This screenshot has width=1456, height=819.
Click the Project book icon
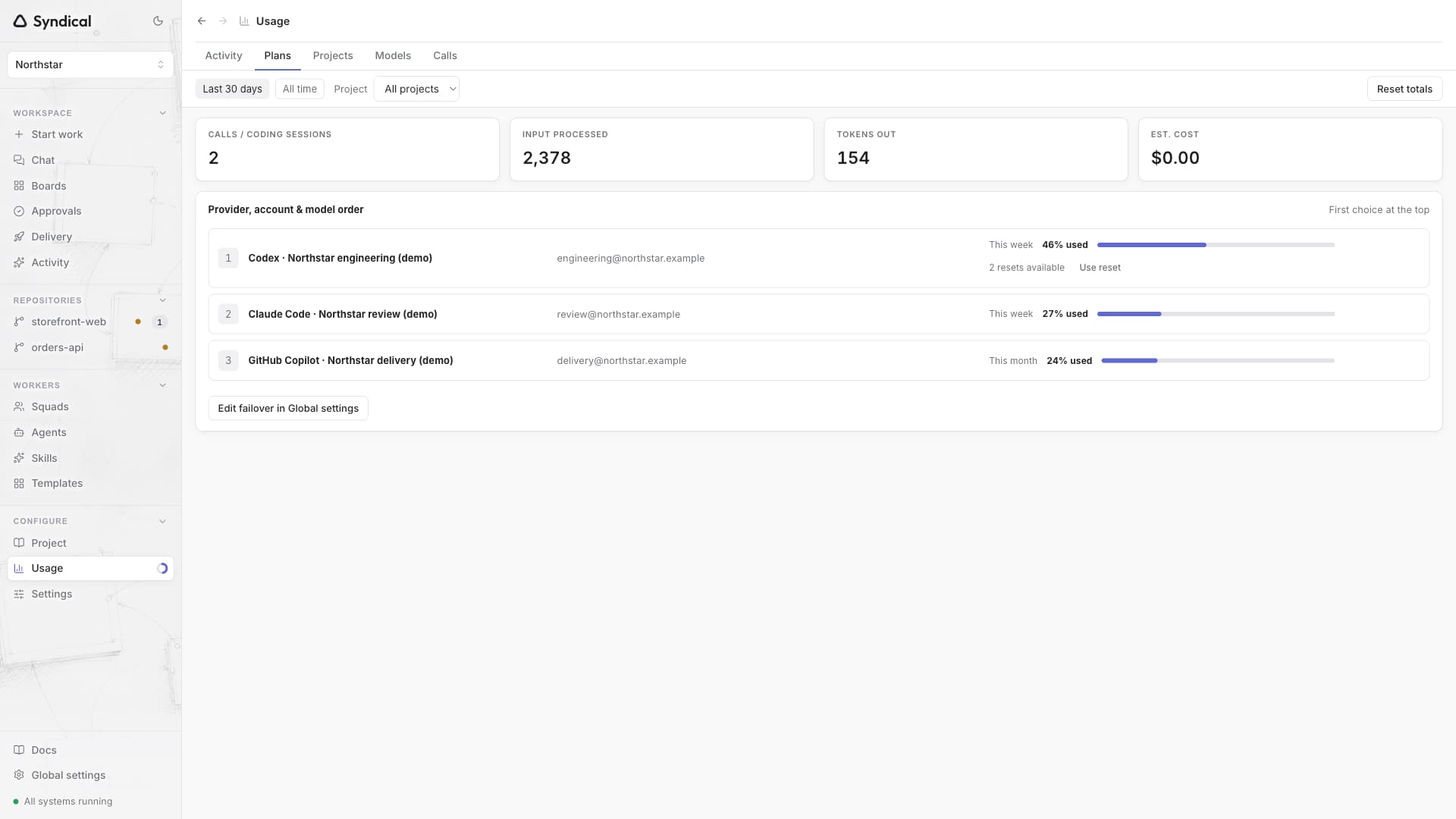[x=19, y=543]
